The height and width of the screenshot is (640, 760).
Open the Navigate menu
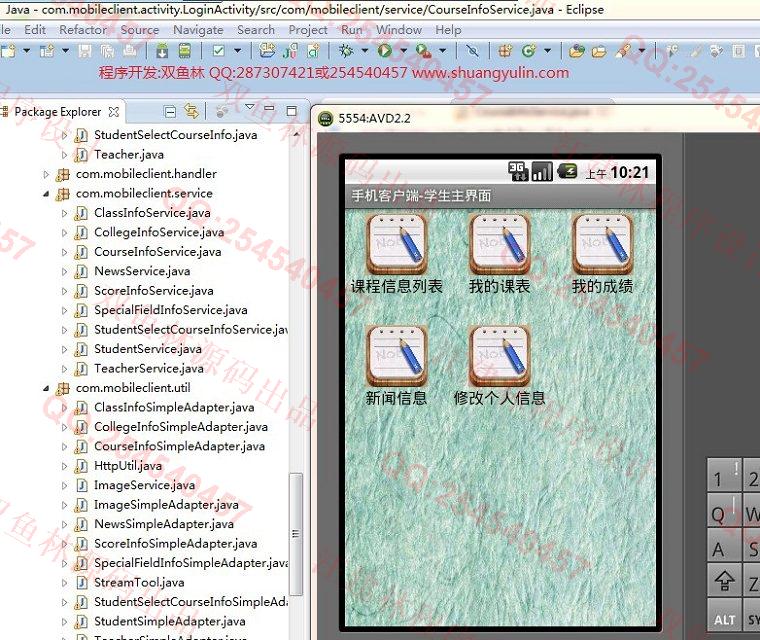(x=198, y=30)
